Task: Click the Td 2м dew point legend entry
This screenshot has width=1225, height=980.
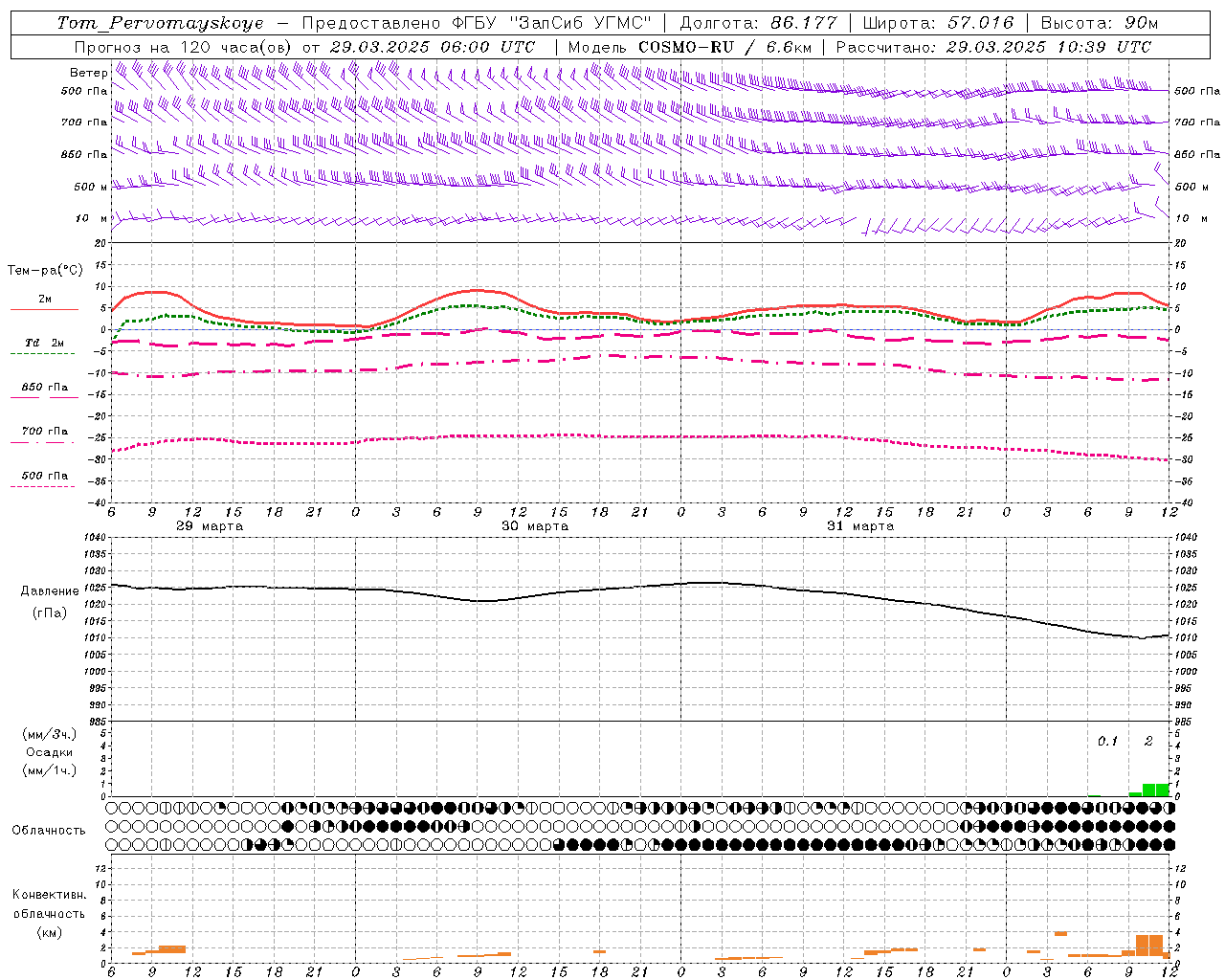Action: tap(44, 343)
